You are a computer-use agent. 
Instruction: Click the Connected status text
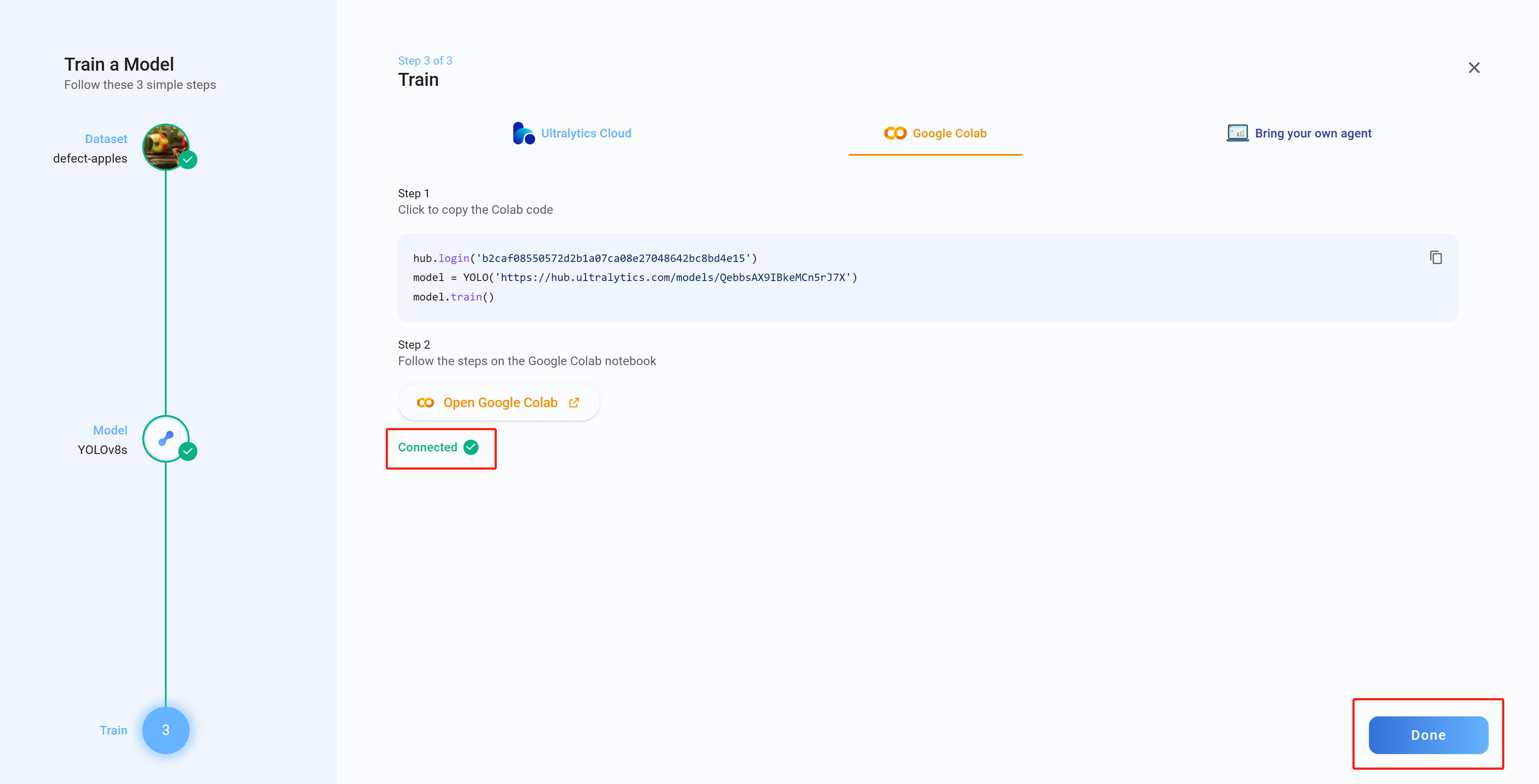point(427,447)
